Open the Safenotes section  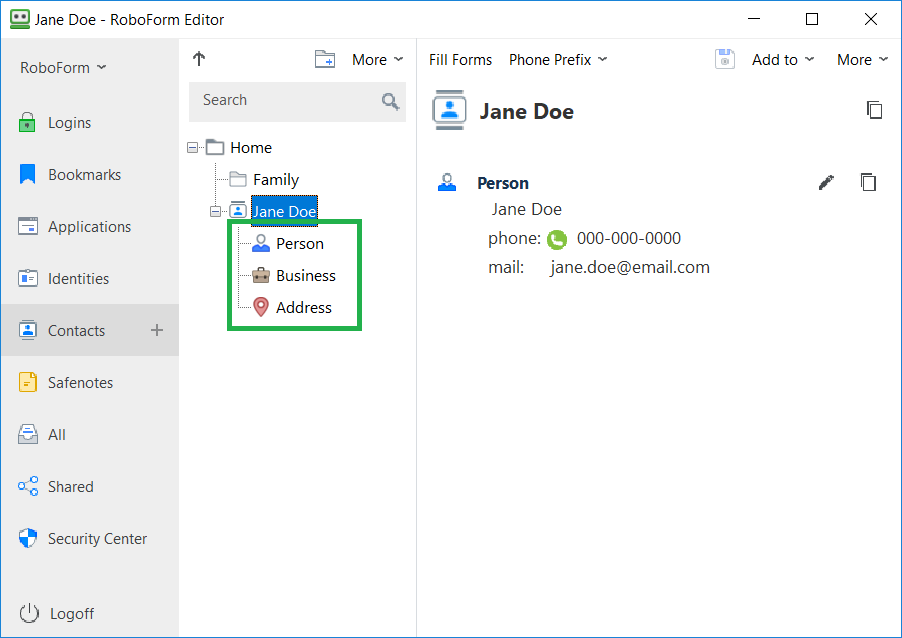[x=90, y=383]
